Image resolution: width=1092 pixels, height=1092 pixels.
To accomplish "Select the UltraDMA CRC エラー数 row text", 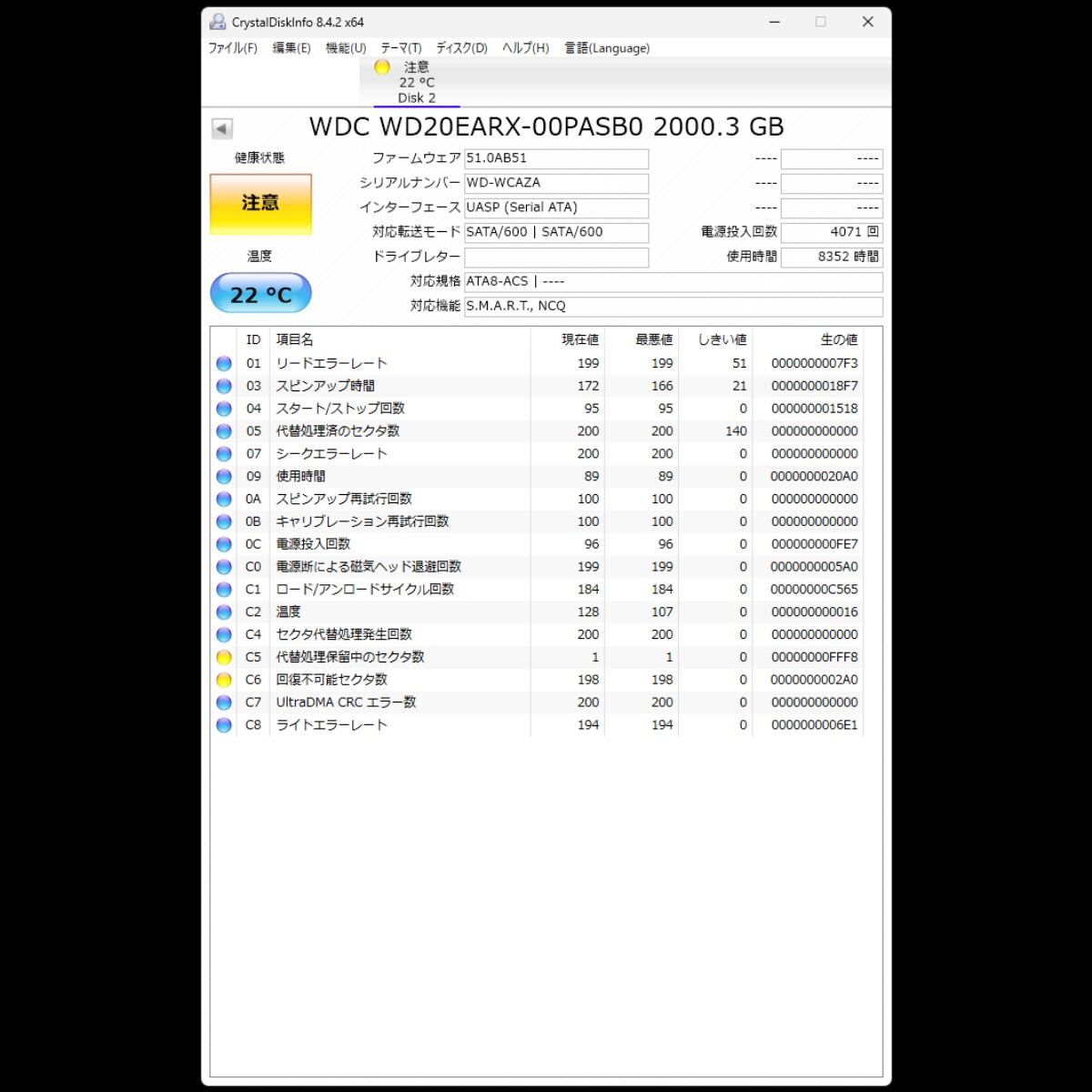I will coord(346,703).
